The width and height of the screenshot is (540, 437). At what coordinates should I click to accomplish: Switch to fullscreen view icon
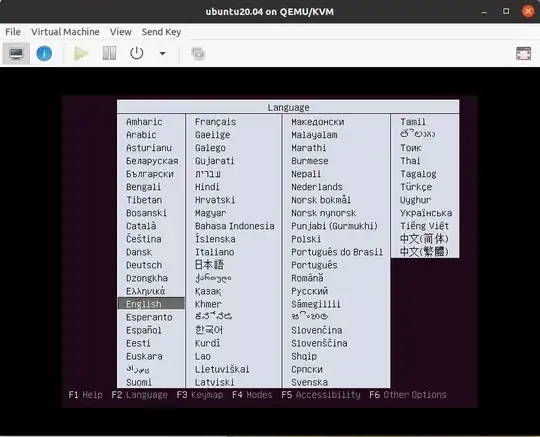pos(523,53)
